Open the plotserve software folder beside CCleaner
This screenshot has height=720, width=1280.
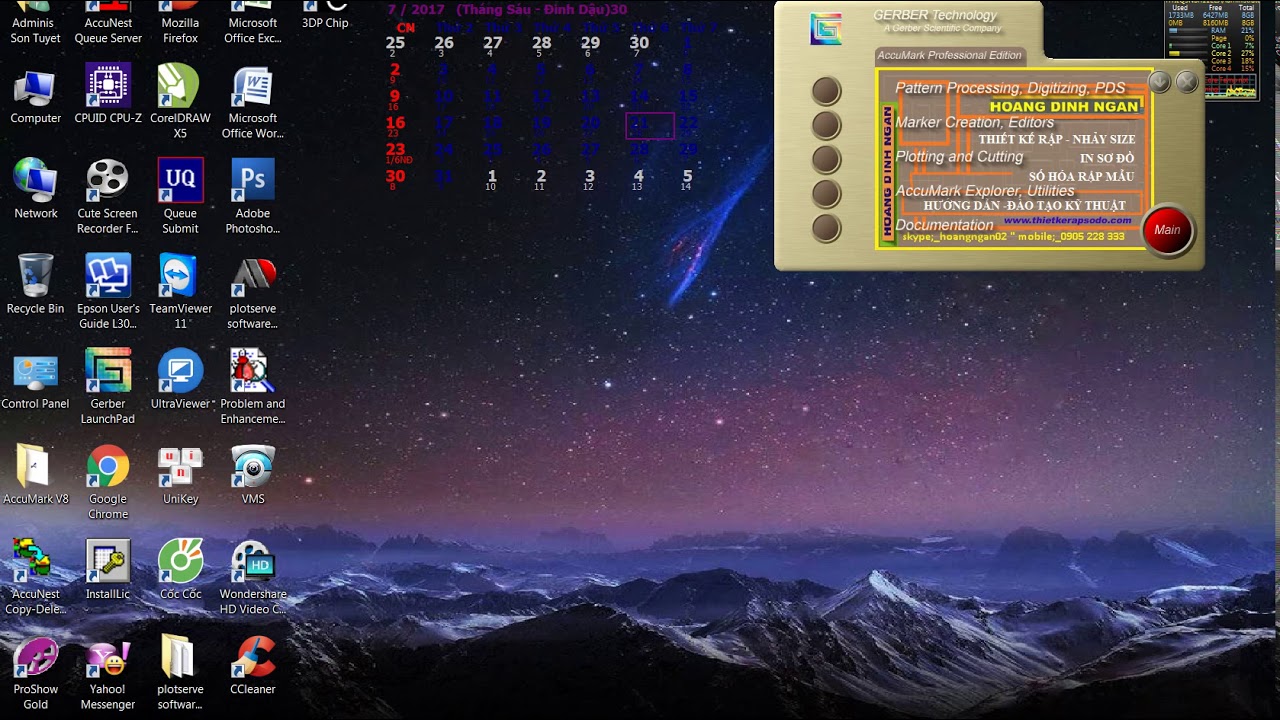180,672
